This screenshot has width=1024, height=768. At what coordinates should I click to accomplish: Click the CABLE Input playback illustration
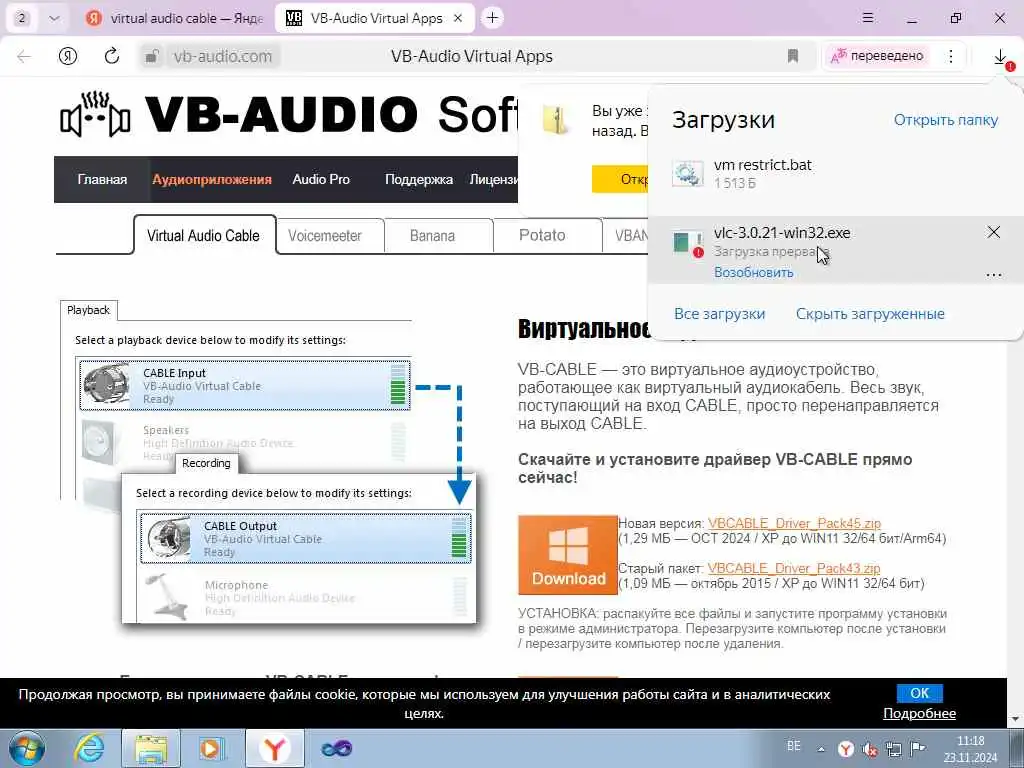click(x=245, y=385)
